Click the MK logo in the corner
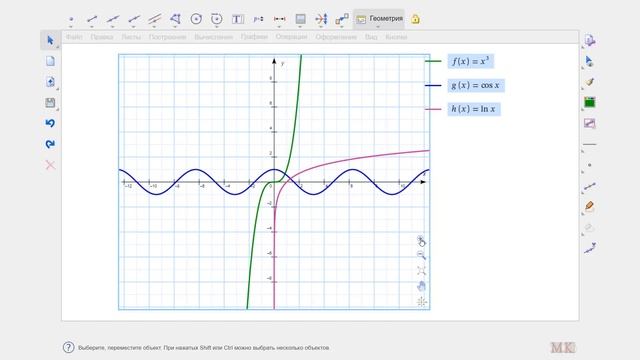The width and height of the screenshot is (640, 360). (x=563, y=347)
